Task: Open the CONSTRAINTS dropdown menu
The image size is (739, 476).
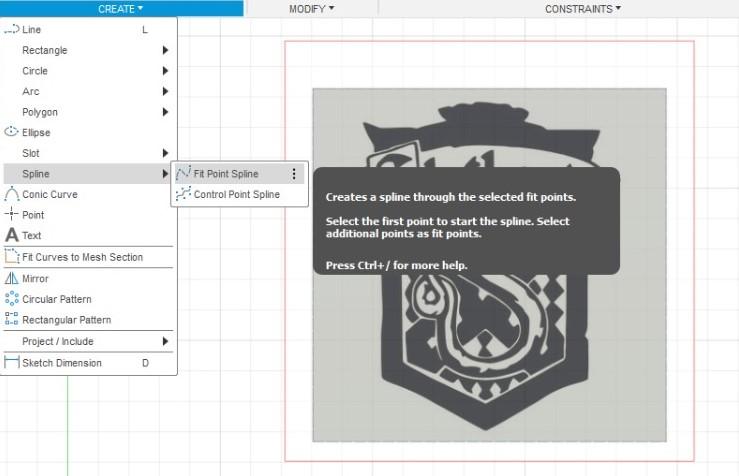Action: pos(583,8)
